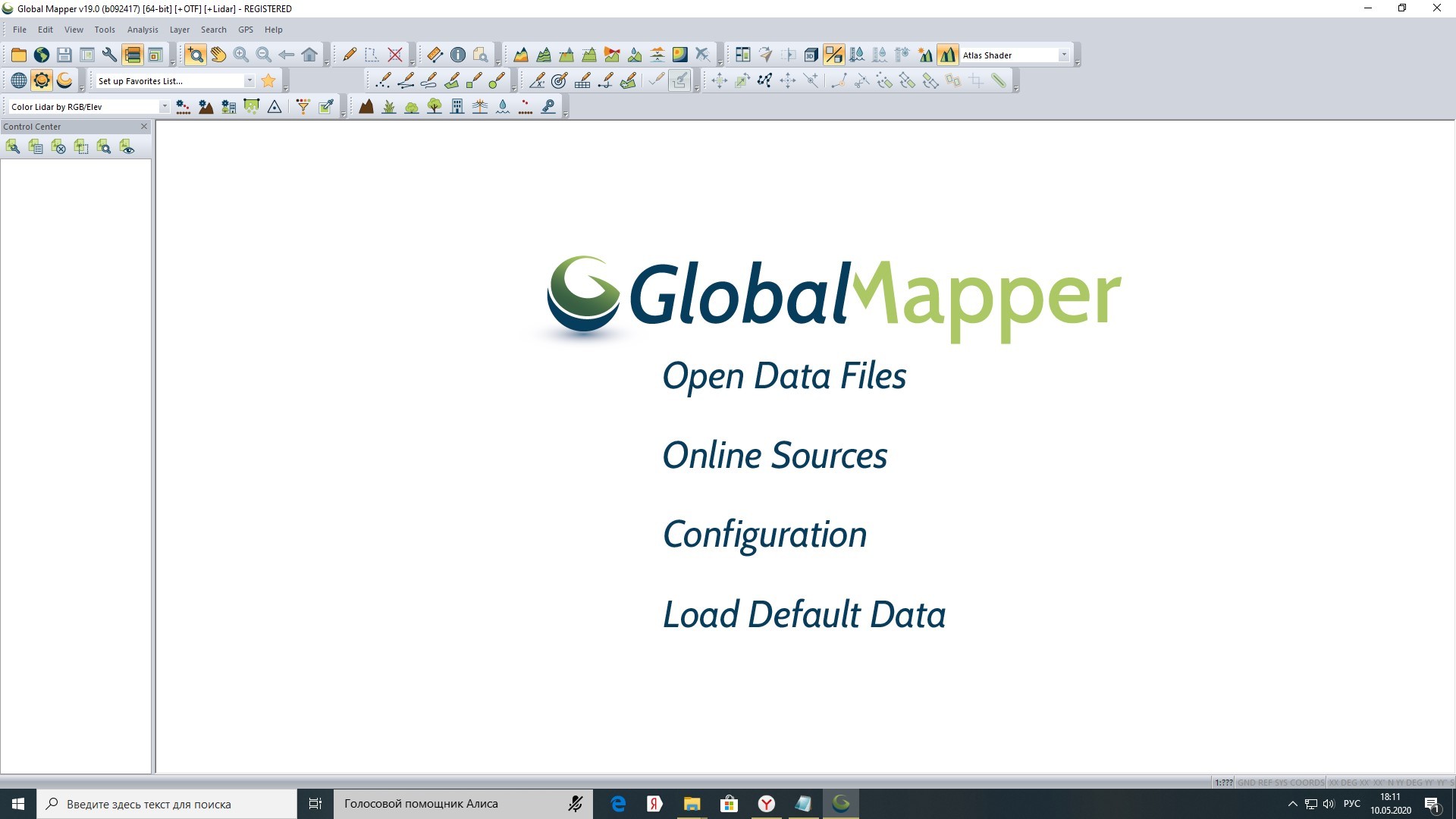
Task: Click the Control Center layer options wrench icon
Action: point(13,147)
